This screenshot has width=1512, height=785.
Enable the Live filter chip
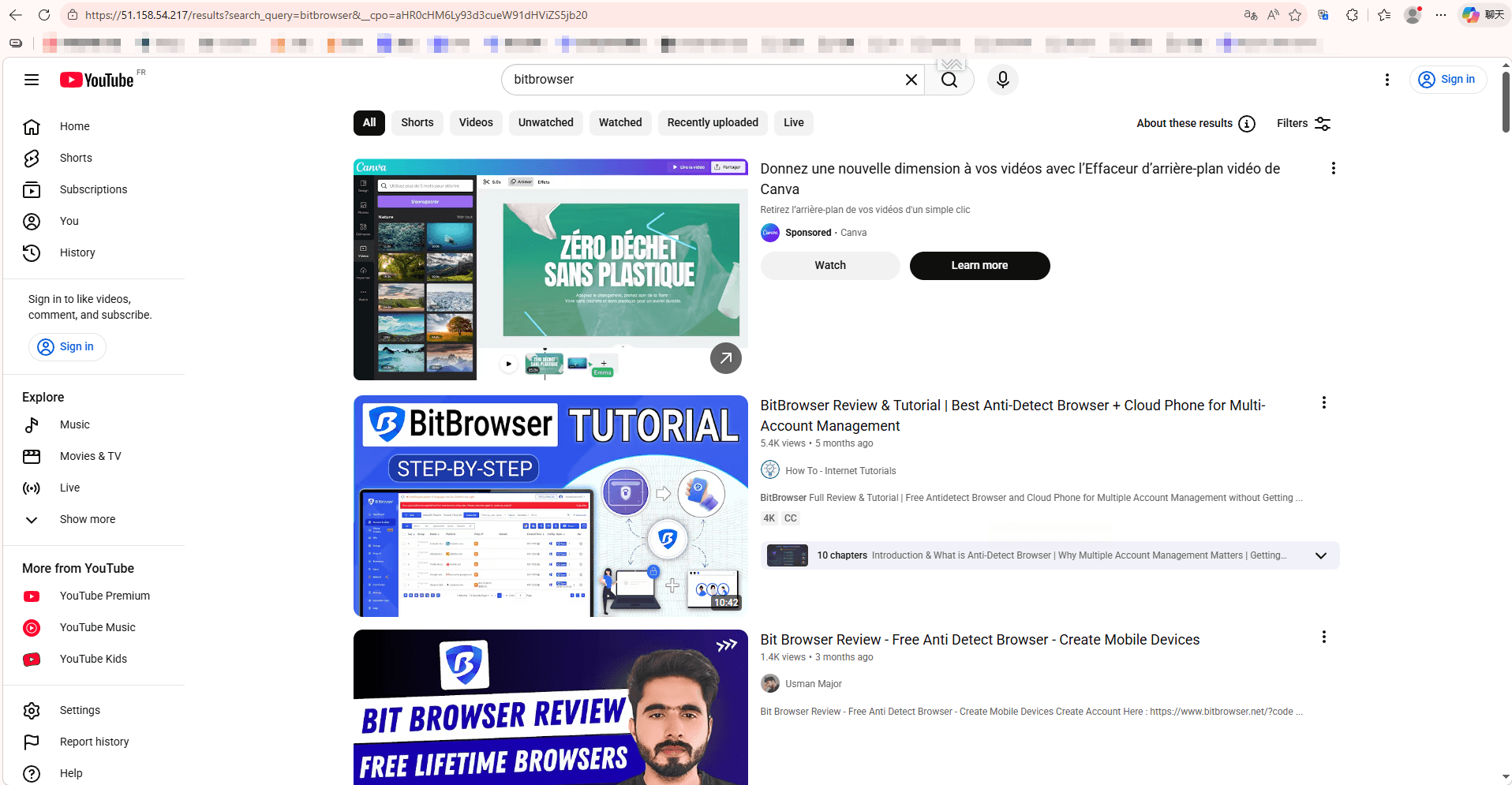[793, 123]
